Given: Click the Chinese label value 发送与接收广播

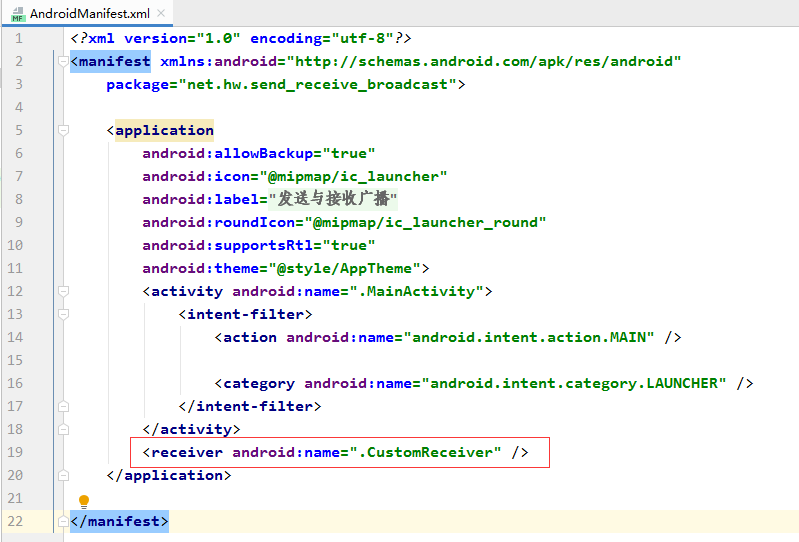Looking at the screenshot, I should click(x=333, y=199).
